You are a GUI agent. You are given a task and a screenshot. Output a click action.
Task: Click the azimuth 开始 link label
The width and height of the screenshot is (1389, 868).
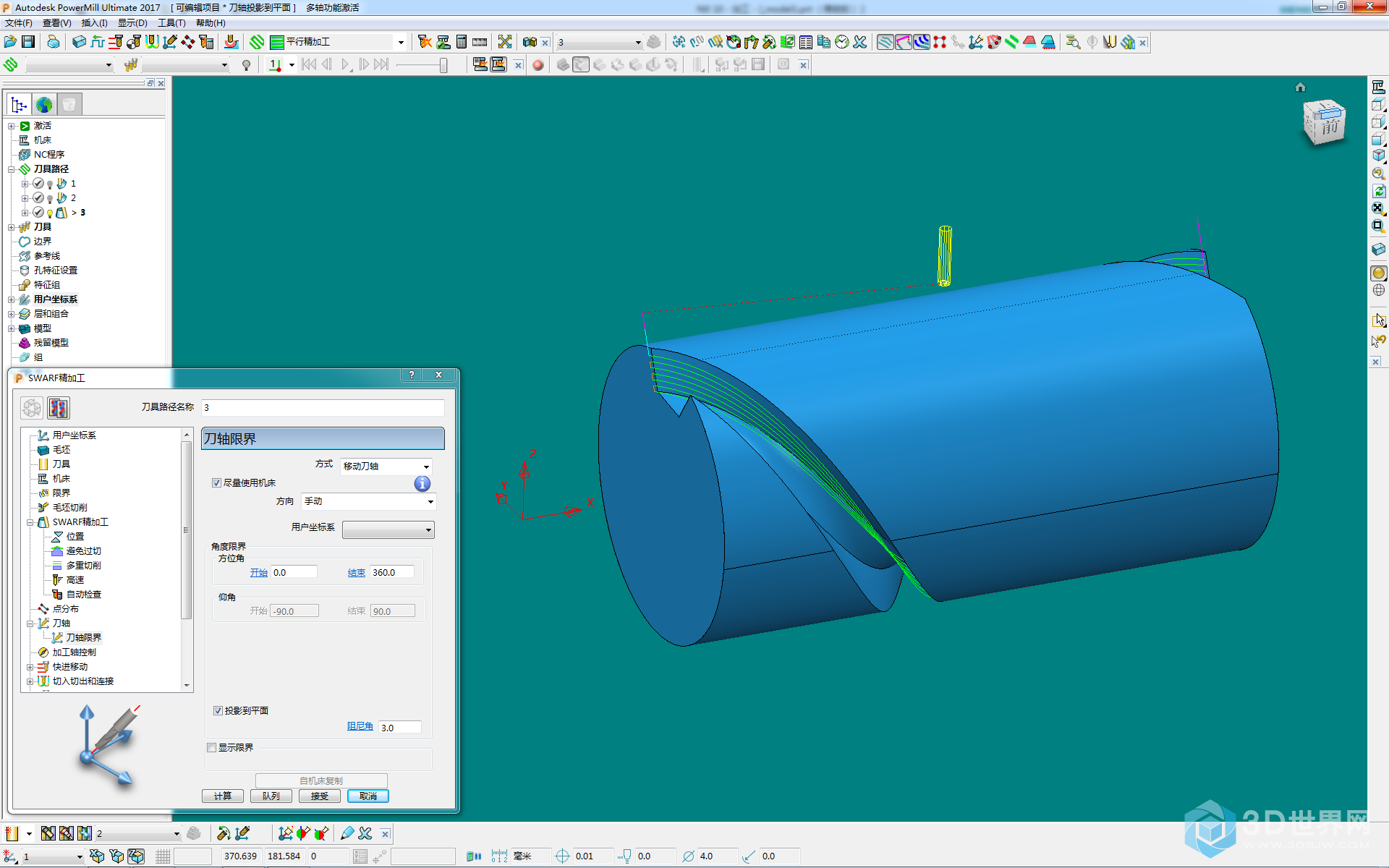click(259, 572)
